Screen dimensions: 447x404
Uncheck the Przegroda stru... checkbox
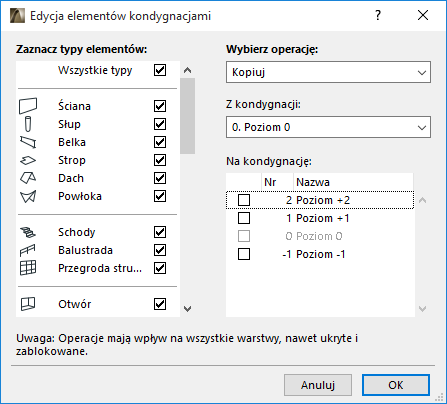pyautogui.click(x=160, y=268)
